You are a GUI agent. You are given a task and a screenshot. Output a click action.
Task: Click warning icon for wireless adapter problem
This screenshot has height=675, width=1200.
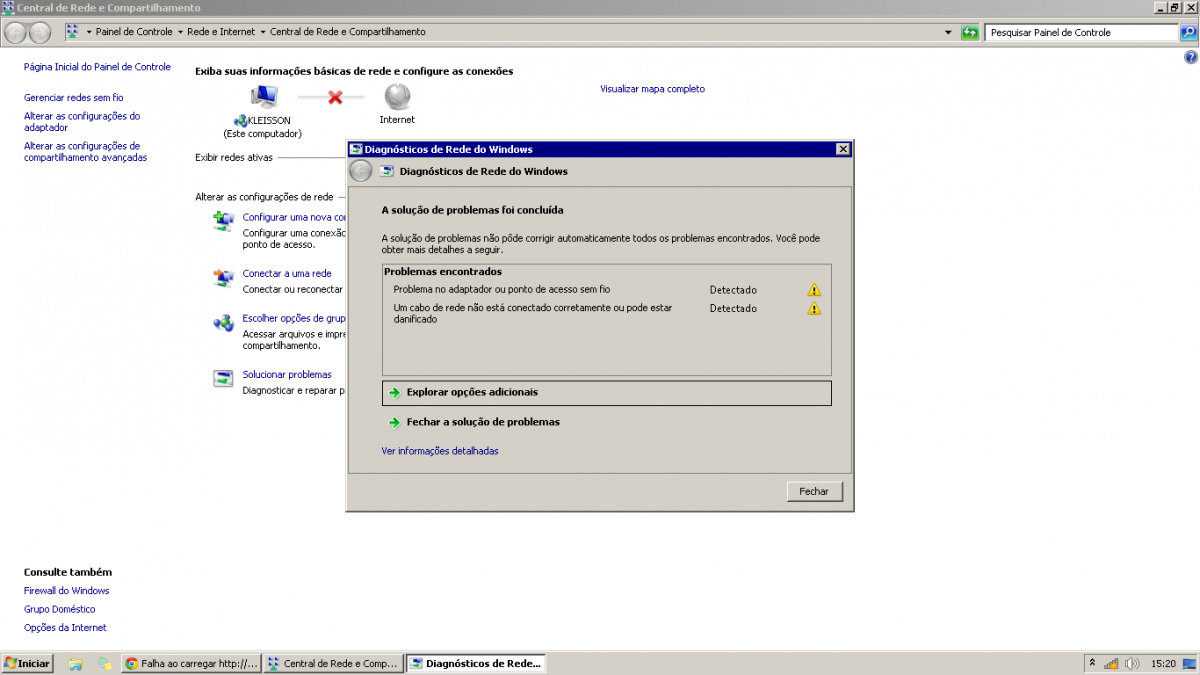click(814, 290)
